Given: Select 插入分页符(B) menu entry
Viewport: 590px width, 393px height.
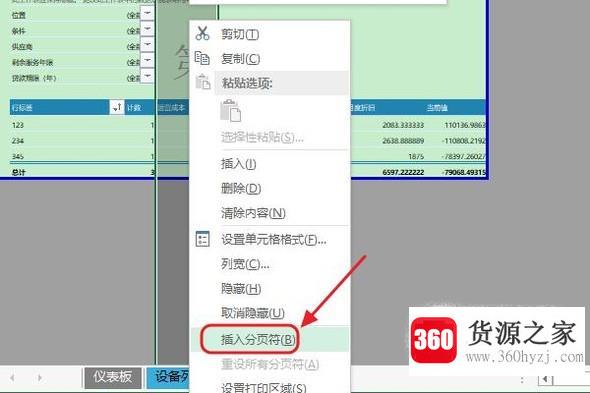Looking at the screenshot, I should tap(270, 340).
